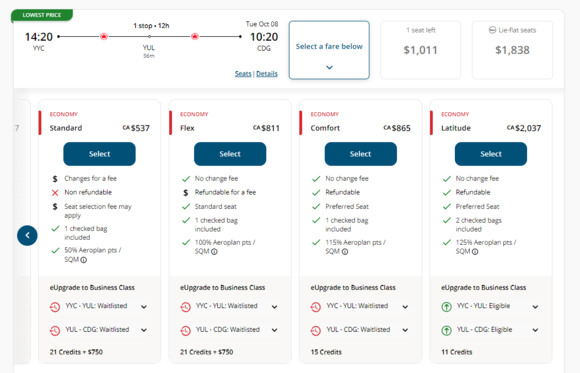
Task: Click the CA$865 Comfort price
Action: (x=397, y=128)
